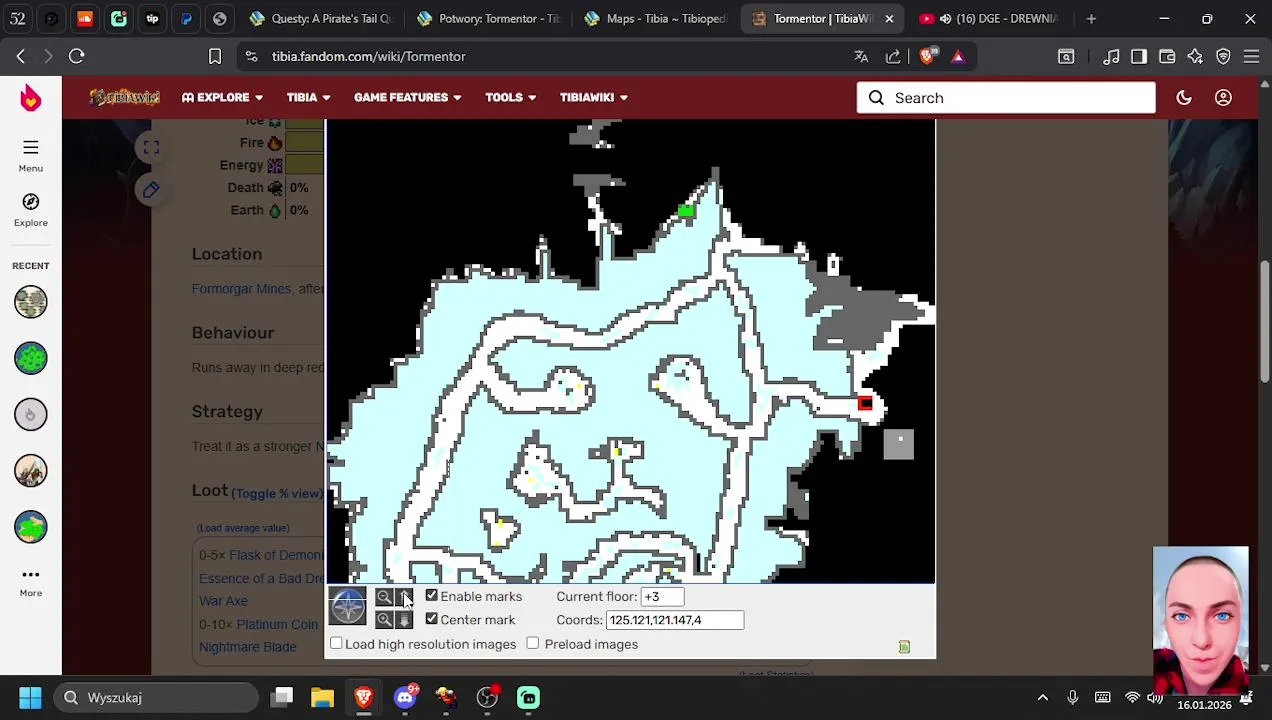The height and width of the screenshot is (720, 1272).
Task: Expand the page with the fullscreen icon
Action: tap(151, 148)
